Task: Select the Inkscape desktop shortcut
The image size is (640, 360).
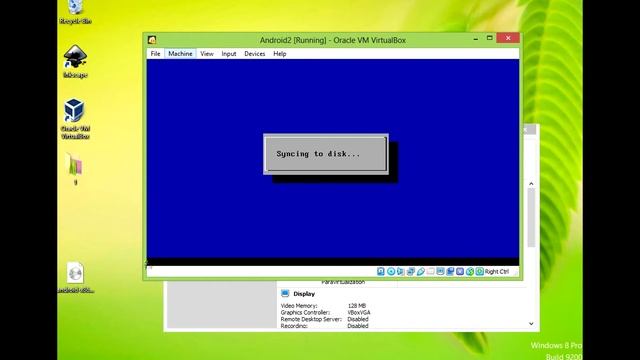Action: coord(75,61)
